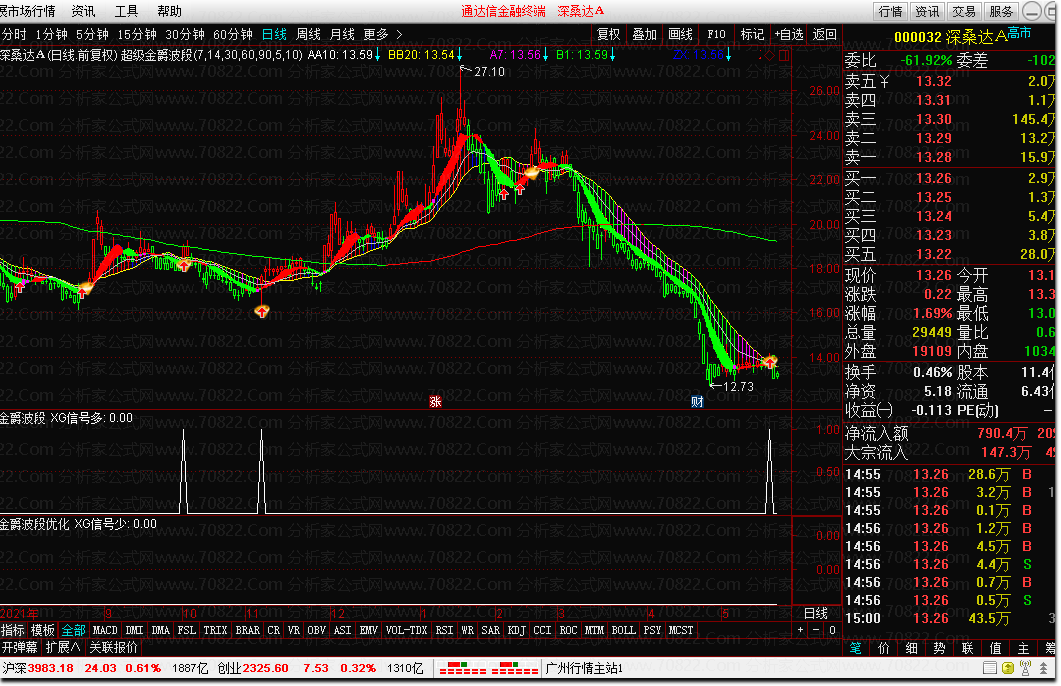
Task: Zoom out chart with − button
Action: click(x=816, y=630)
